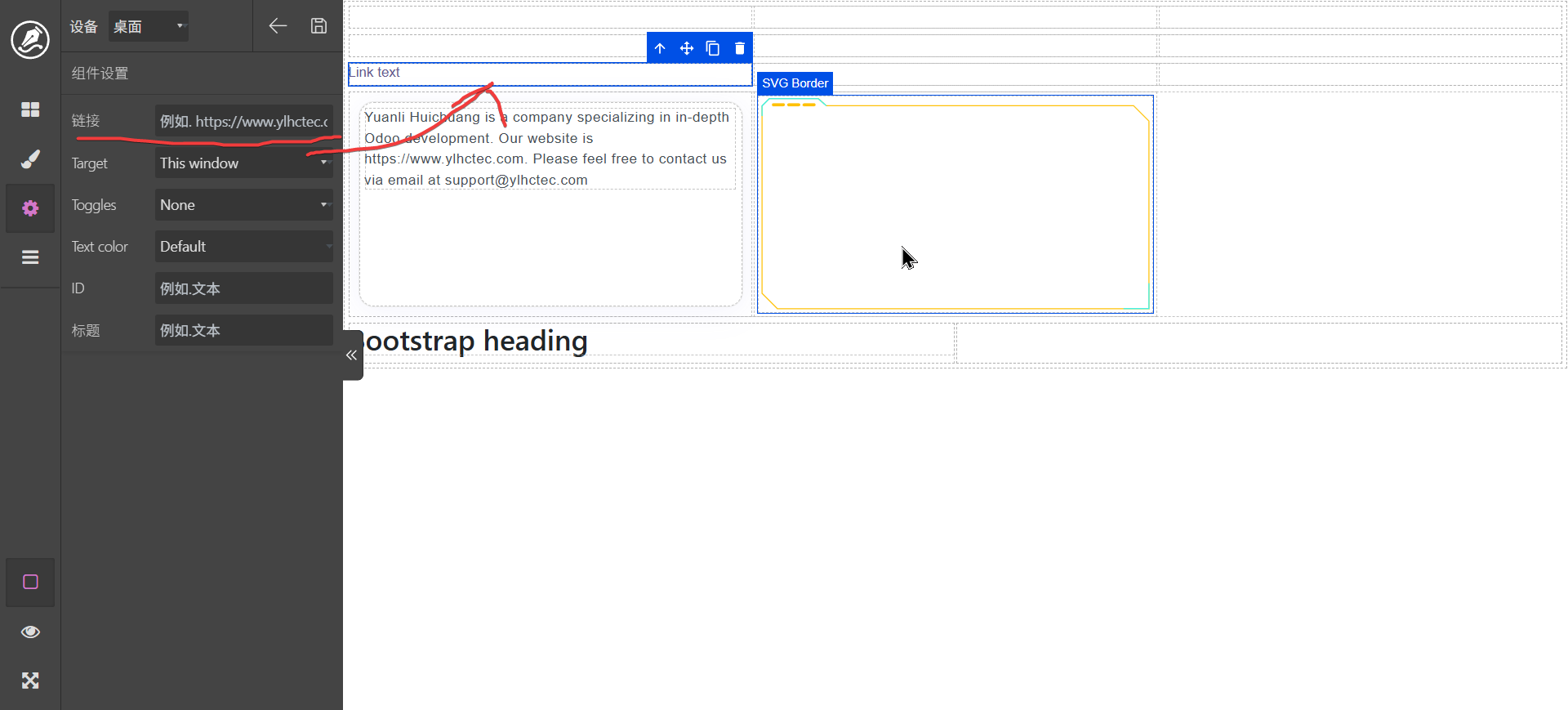
Task: Open the layers hamburger panel
Action: click(x=30, y=257)
